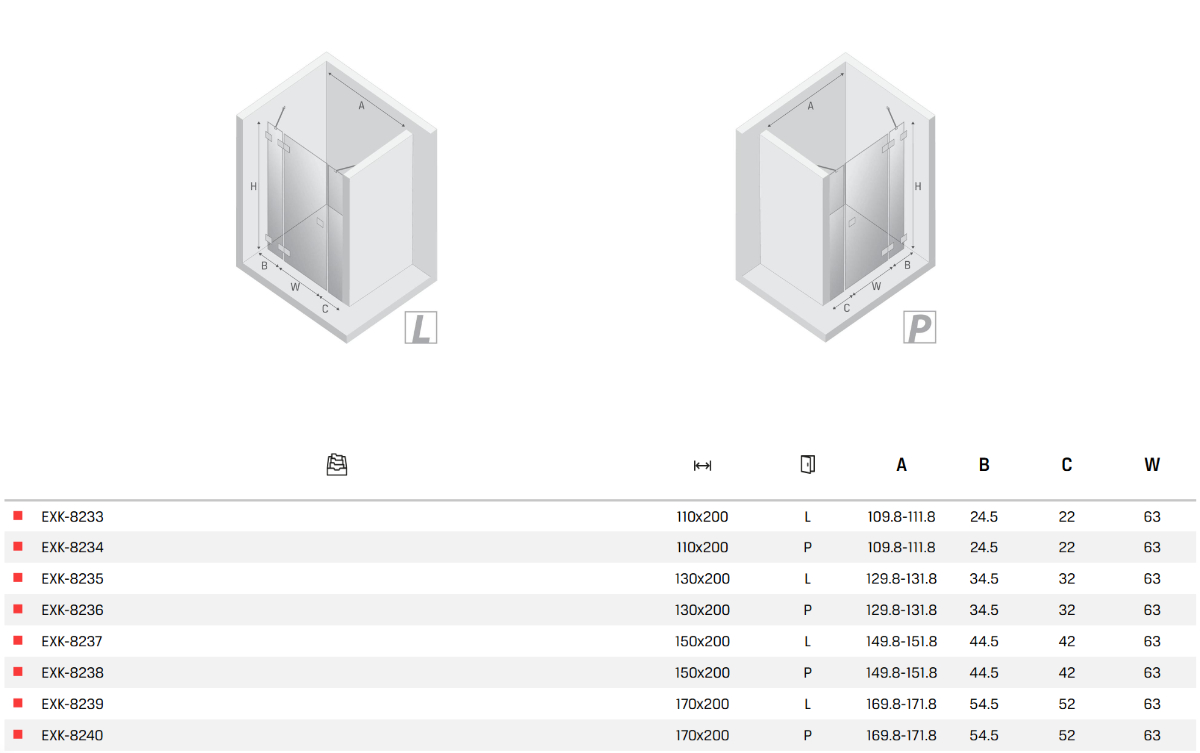1200x753 pixels.
Task: Click the P badge under right diagram
Action: point(919,327)
